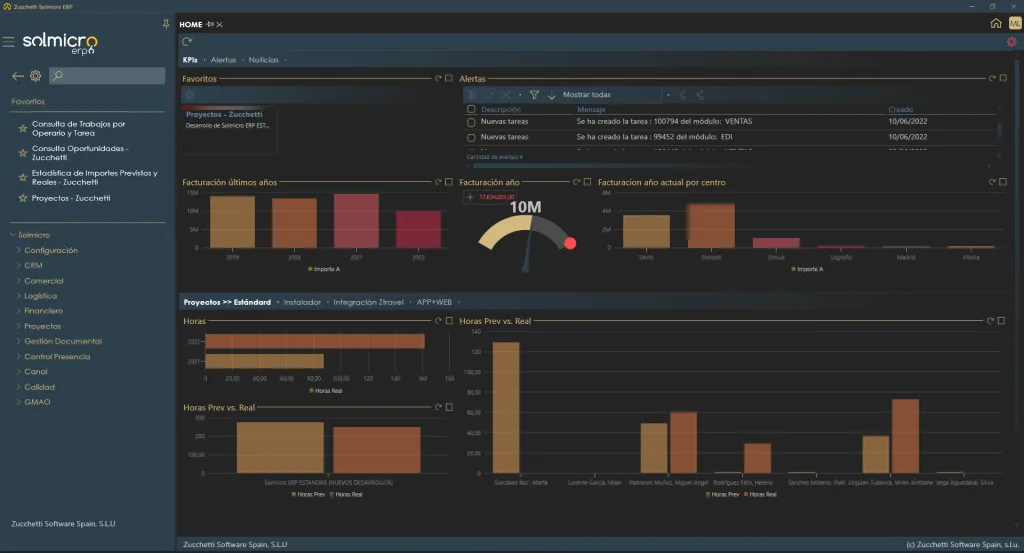Maximize the Horas panel
This screenshot has width=1024, height=553.
[449, 321]
